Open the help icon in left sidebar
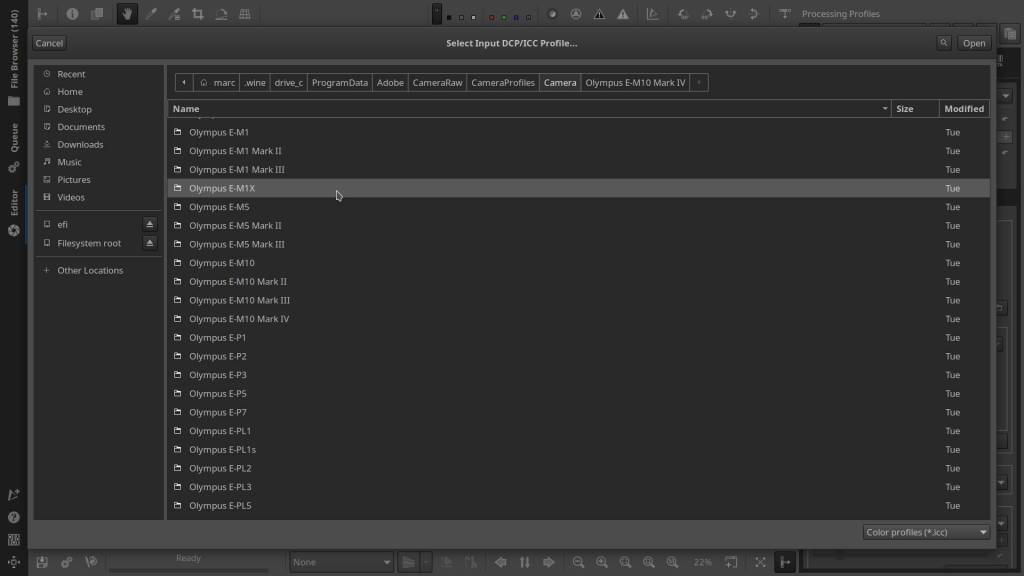The height and width of the screenshot is (576, 1024). 14,517
